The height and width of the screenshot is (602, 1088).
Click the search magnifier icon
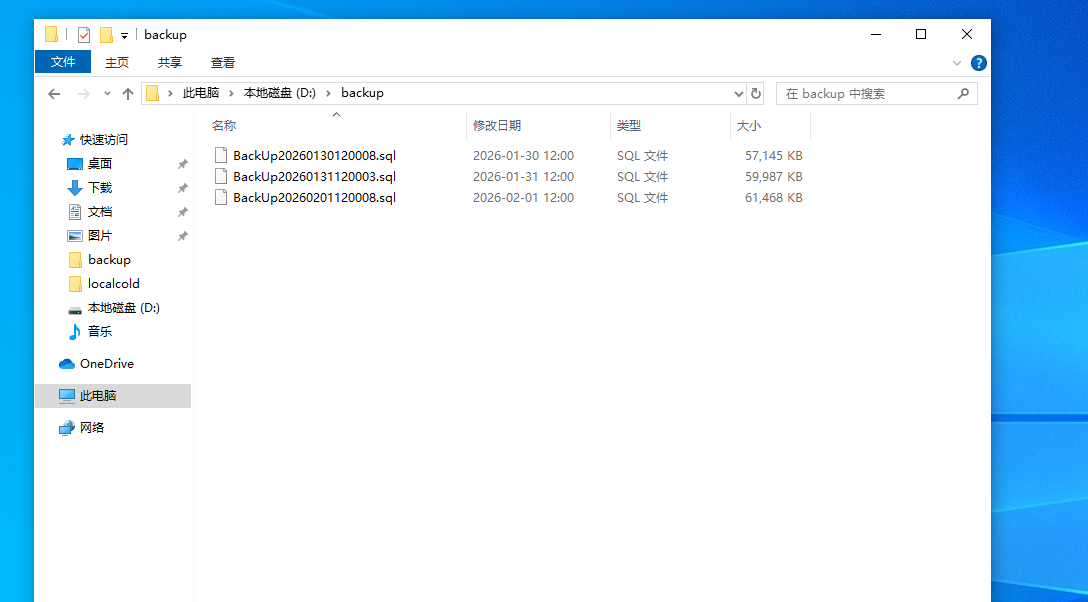click(963, 94)
